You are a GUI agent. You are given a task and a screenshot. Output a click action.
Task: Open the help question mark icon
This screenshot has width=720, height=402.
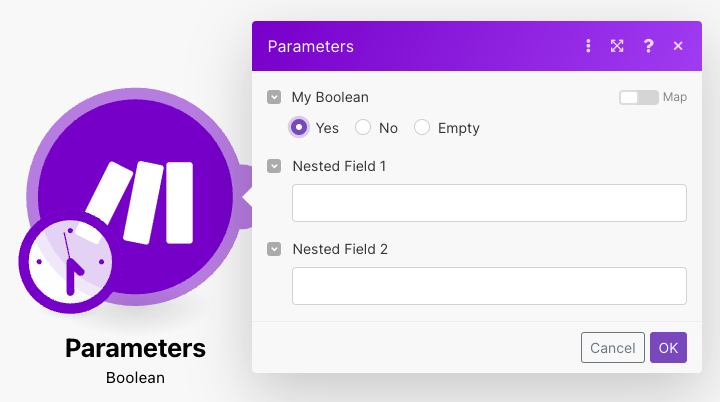click(x=648, y=46)
